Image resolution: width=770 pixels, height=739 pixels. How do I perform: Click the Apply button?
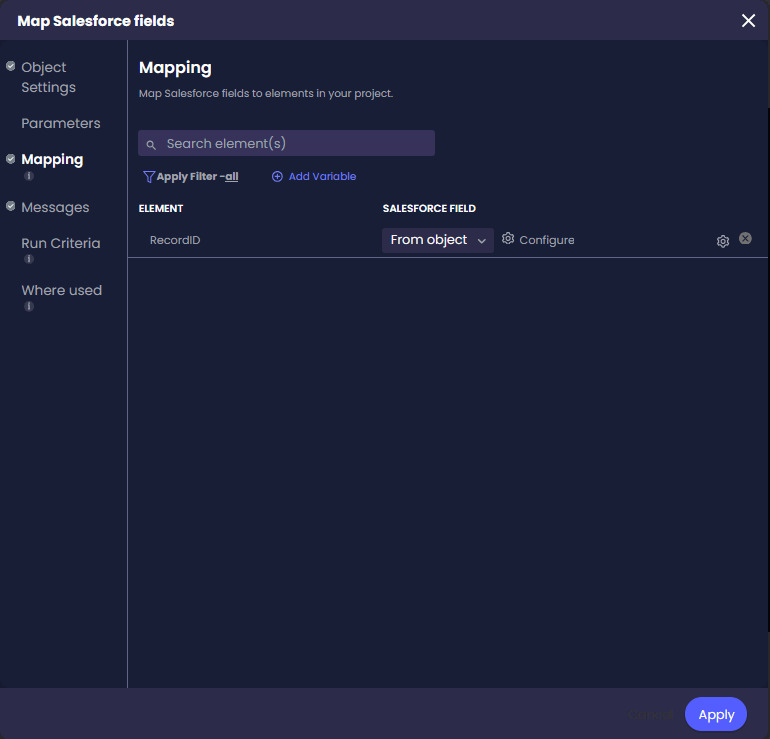(x=715, y=714)
